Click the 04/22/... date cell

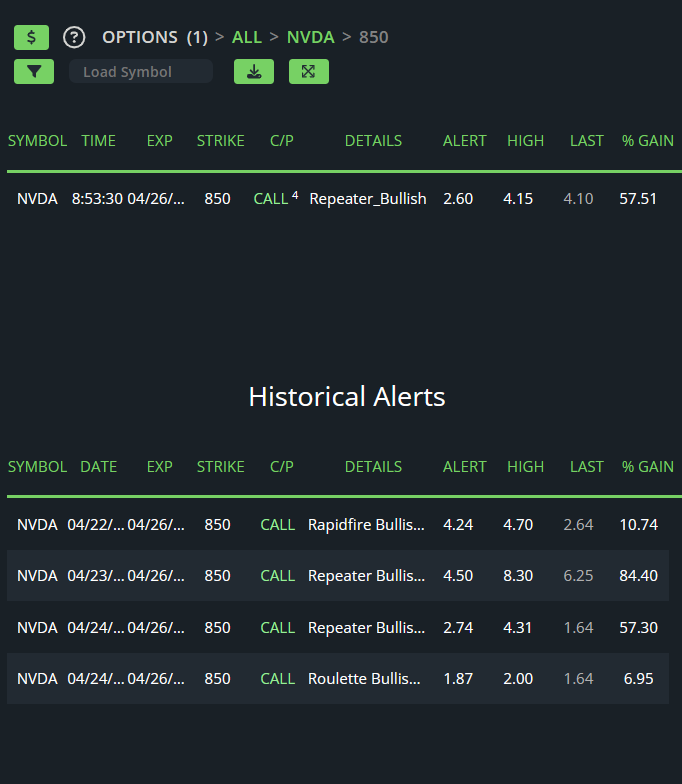pyautogui.click(x=96, y=525)
